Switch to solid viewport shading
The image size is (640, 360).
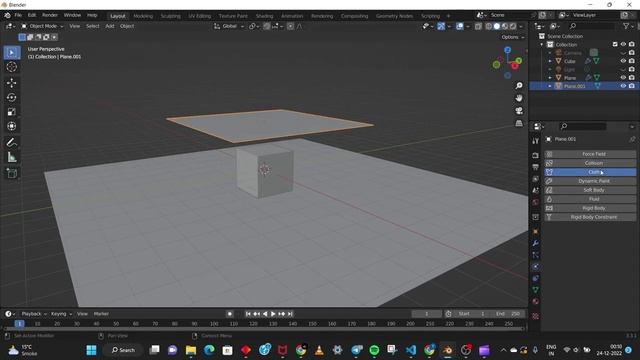pos(496,26)
